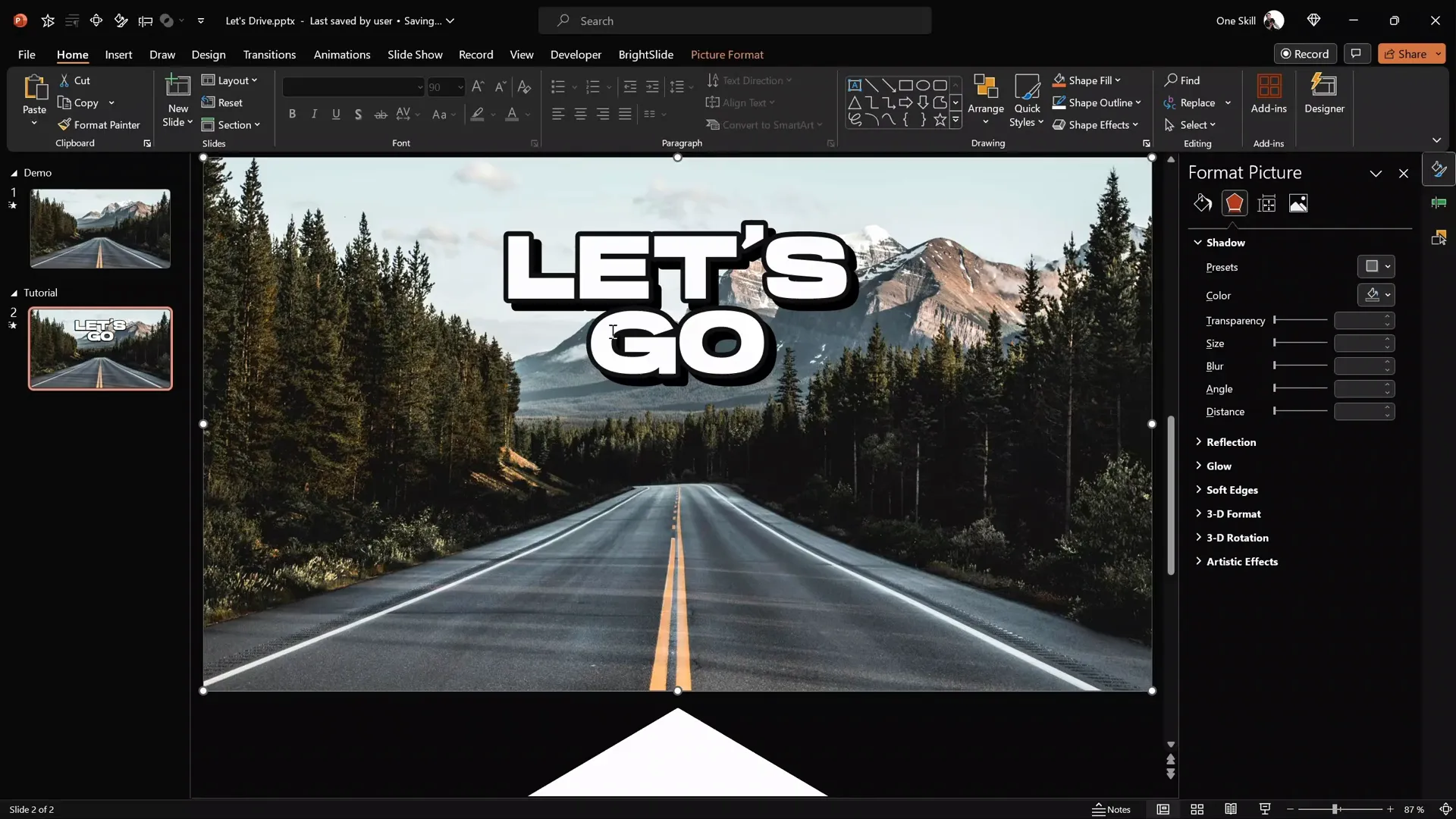
Task: Open the Arrange tool
Action: click(x=986, y=100)
